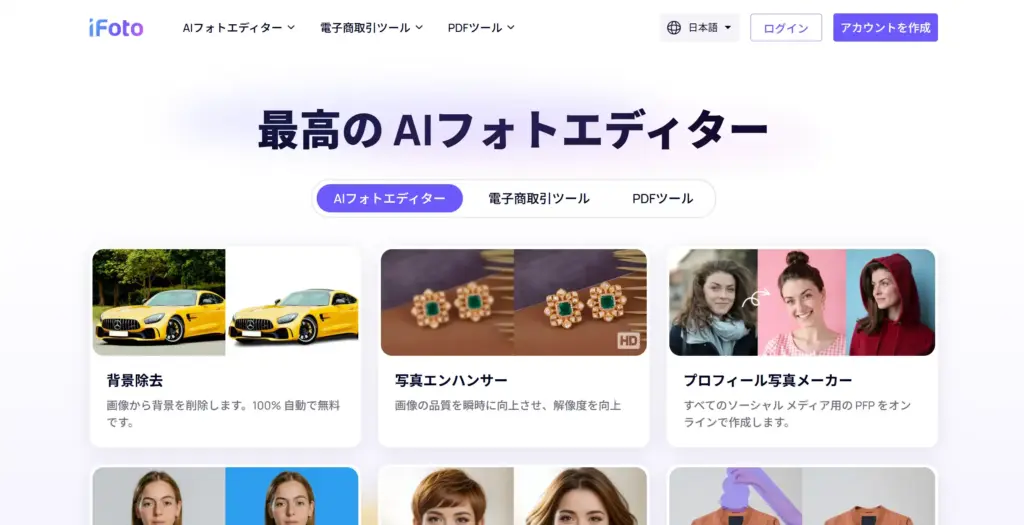Screen dimensions: 1024x525
Task: Click the HD badge on earrings image
Action: [x=628, y=340]
